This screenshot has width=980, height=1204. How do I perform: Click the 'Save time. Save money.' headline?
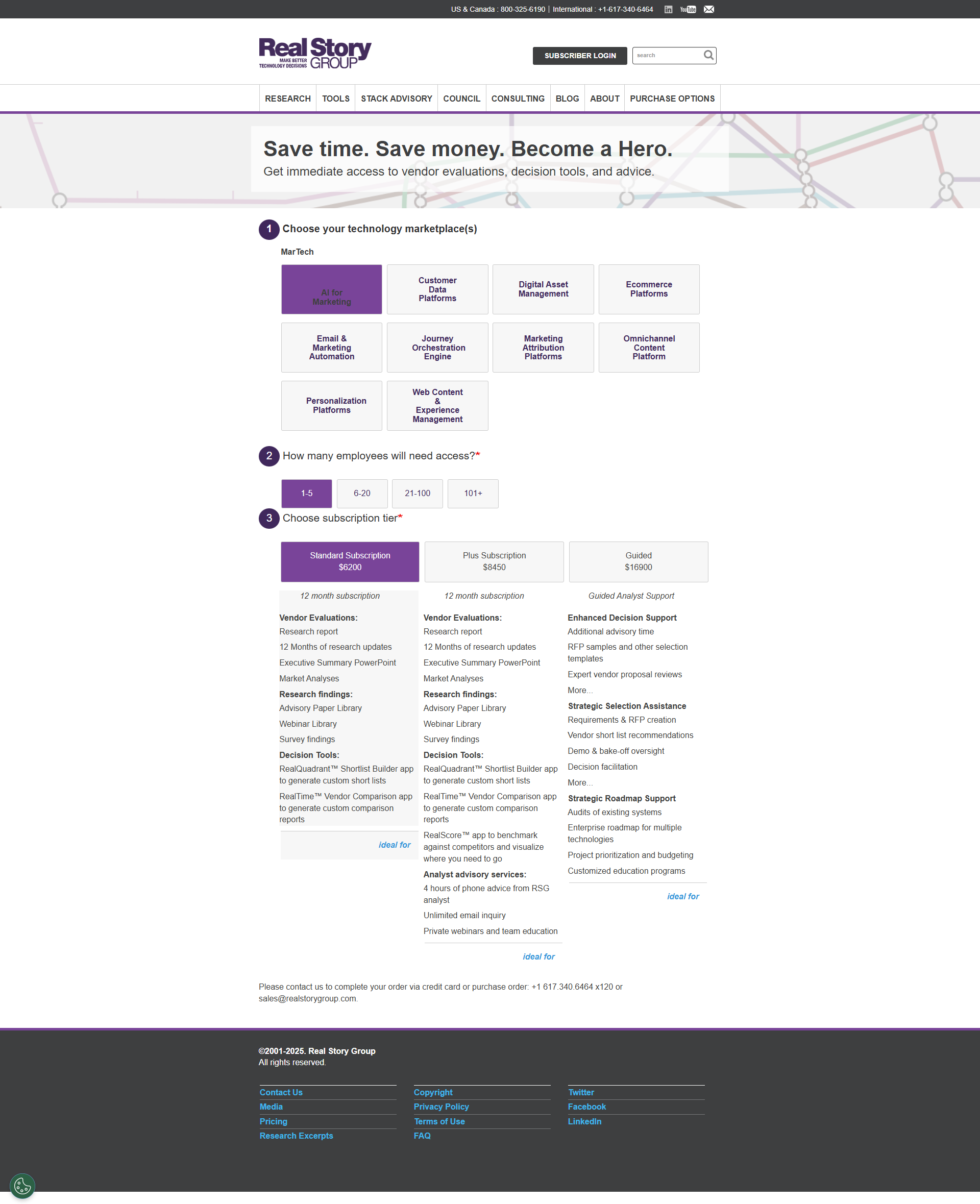[x=468, y=149]
